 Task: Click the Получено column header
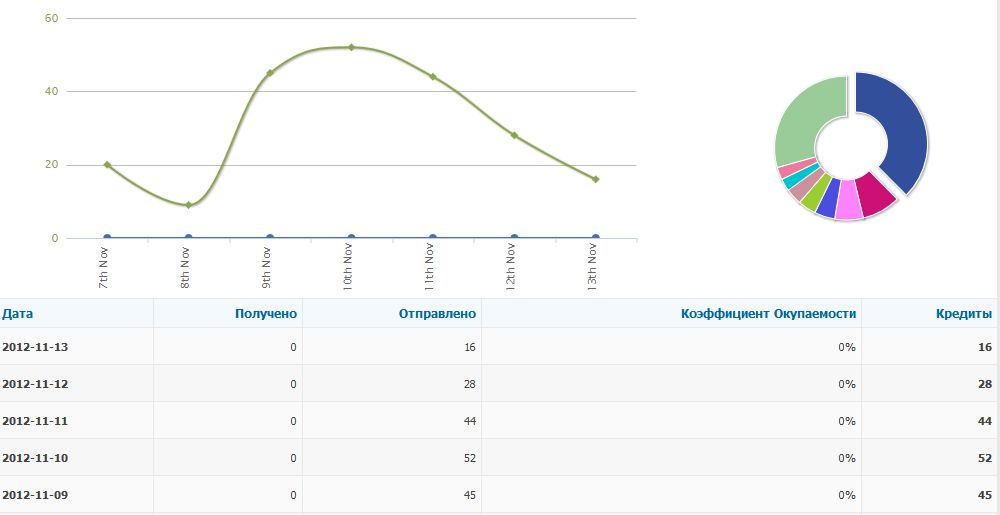pyautogui.click(x=266, y=313)
